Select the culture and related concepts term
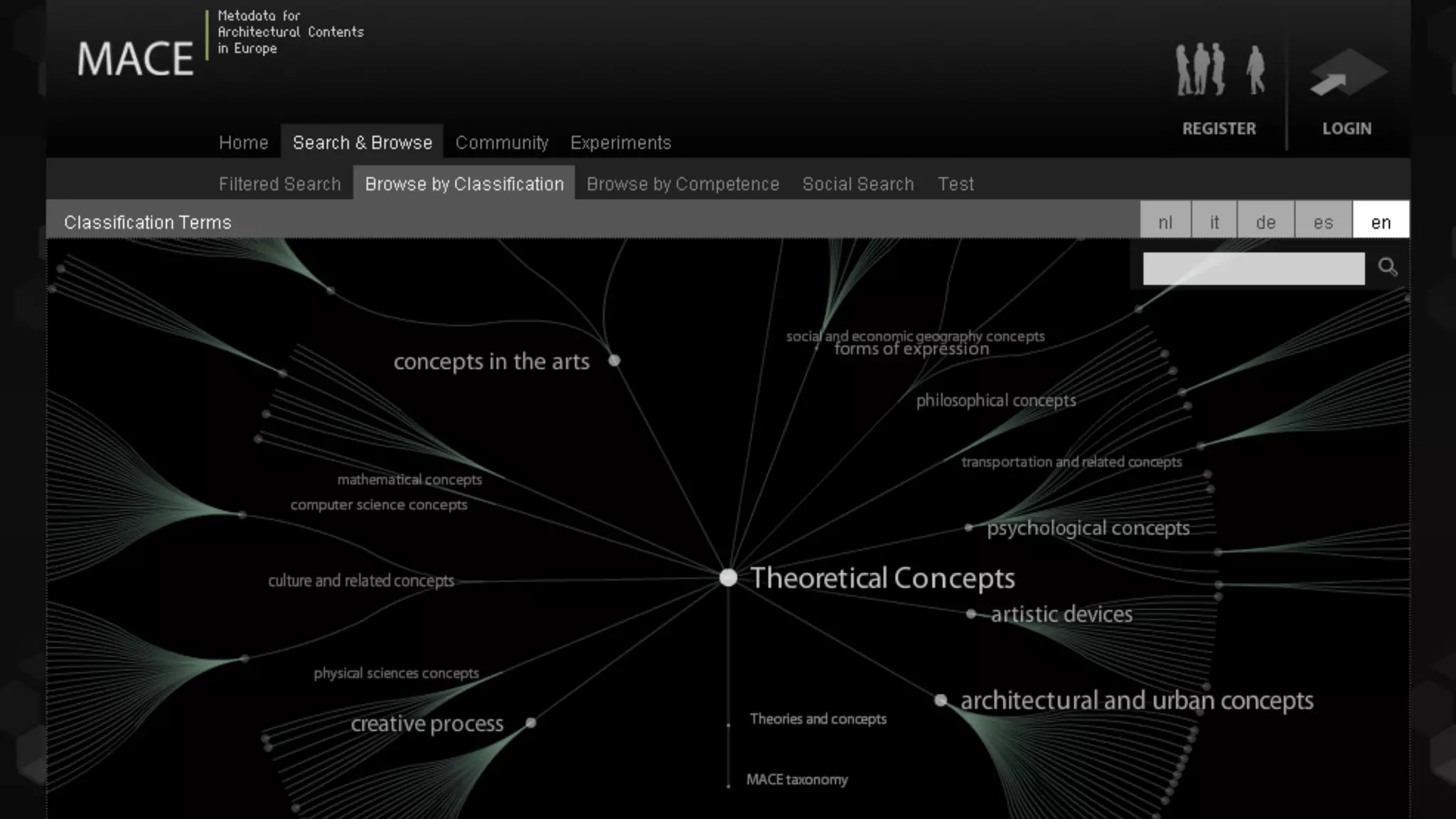This screenshot has width=1456, height=819. point(360,581)
